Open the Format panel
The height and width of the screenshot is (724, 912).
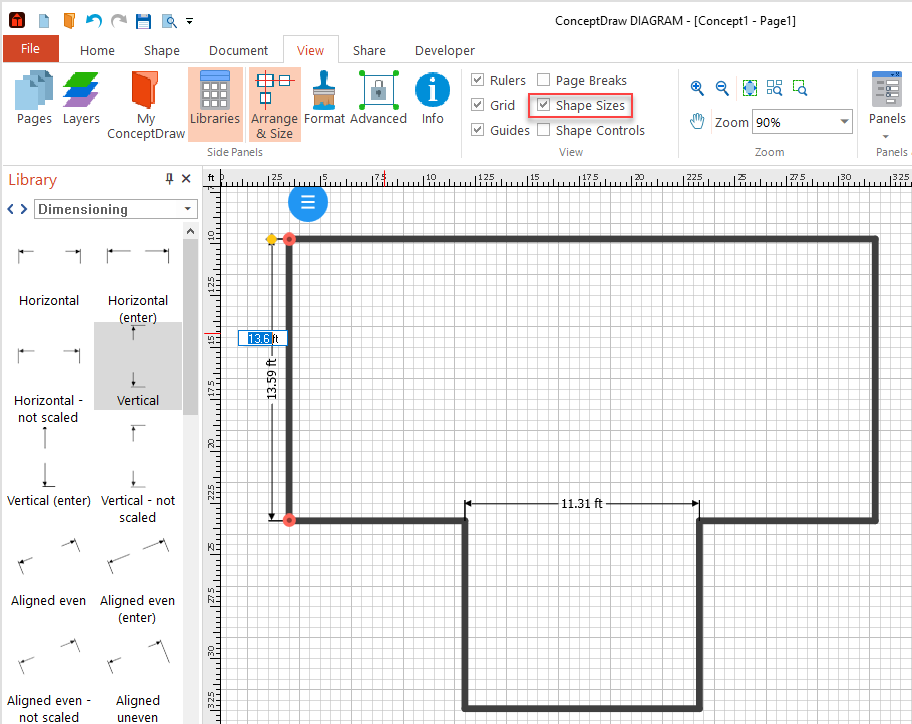pos(325,98)
